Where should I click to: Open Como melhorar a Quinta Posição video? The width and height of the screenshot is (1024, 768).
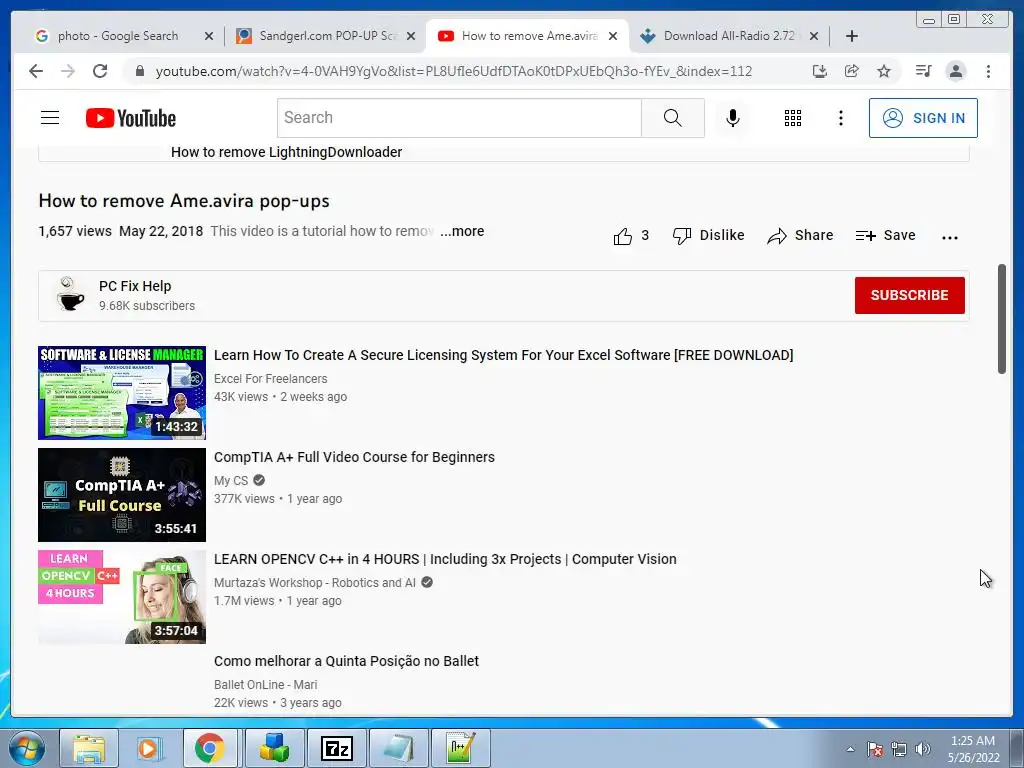coord(347,661)
